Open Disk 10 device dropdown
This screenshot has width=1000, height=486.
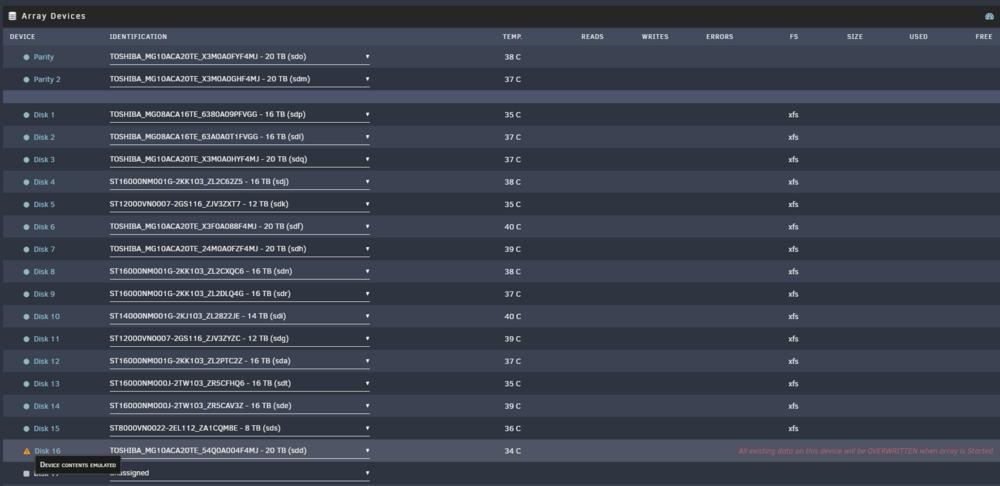pyautogui.click(x=239, y=316)
